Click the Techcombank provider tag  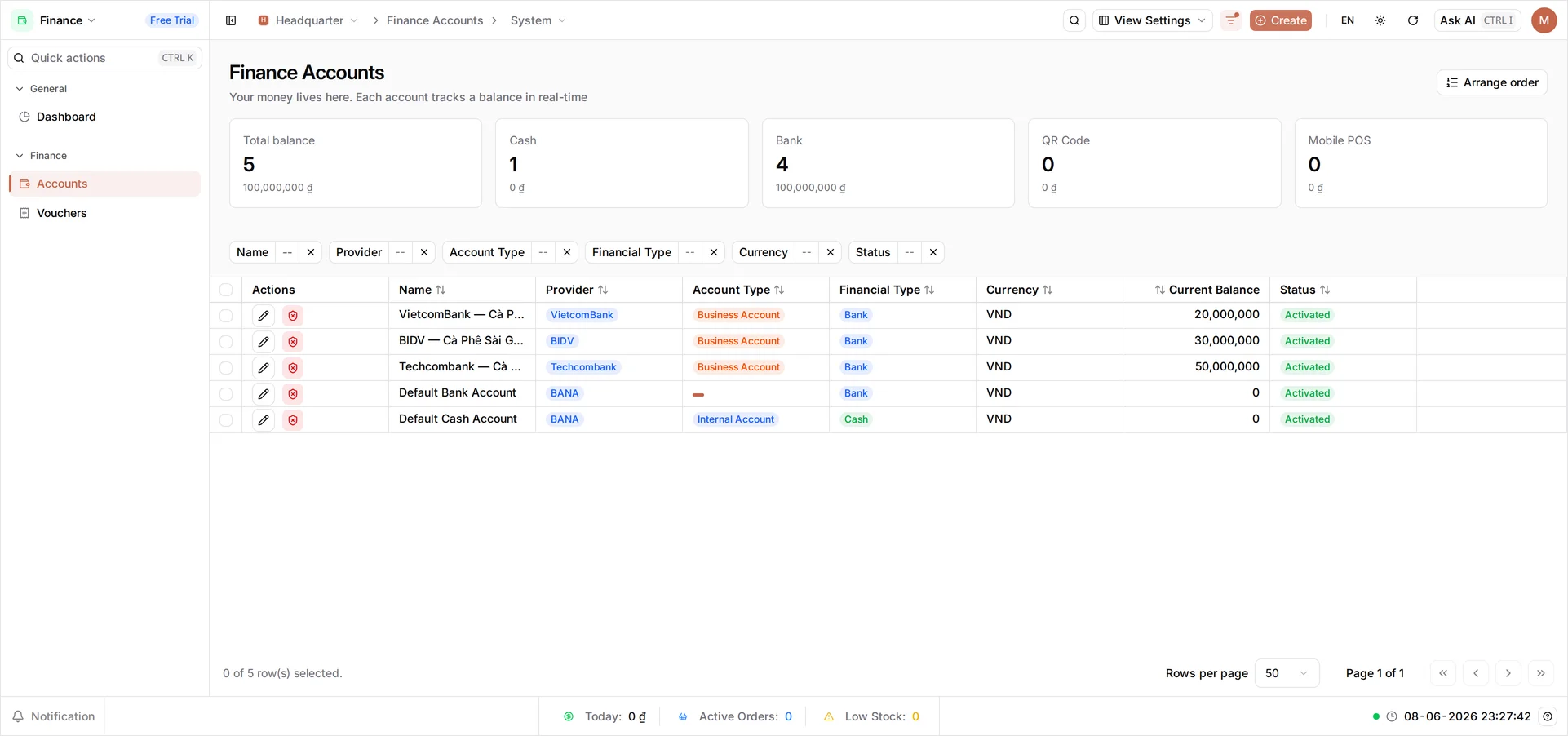click(x=583, y=367)
